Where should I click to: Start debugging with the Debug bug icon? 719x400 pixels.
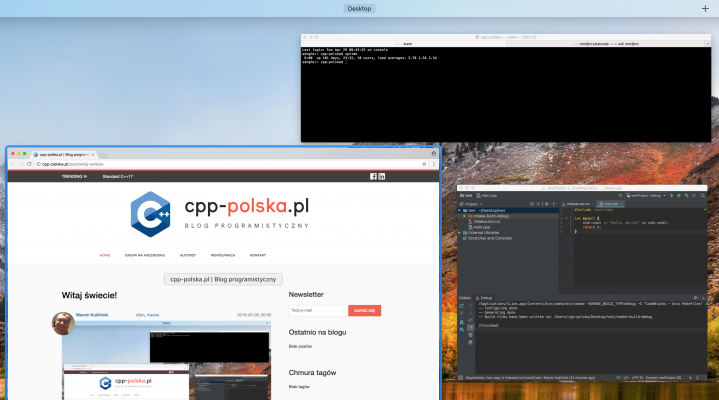tap(679, 196)
